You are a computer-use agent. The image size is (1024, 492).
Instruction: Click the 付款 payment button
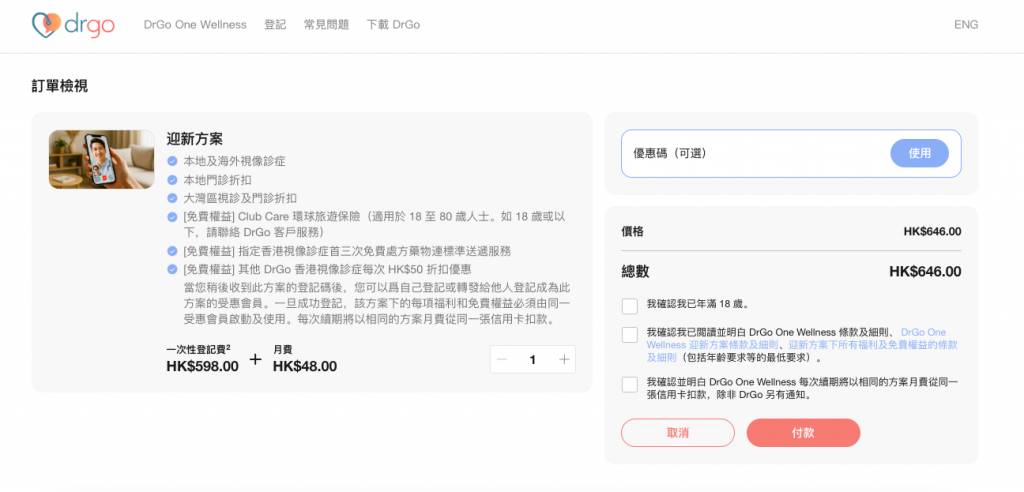802,433
